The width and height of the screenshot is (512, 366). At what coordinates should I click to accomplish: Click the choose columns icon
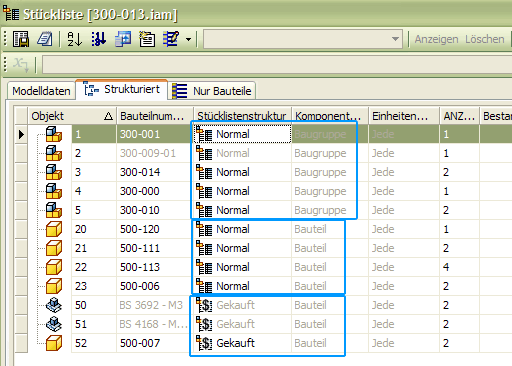[123, 39]
